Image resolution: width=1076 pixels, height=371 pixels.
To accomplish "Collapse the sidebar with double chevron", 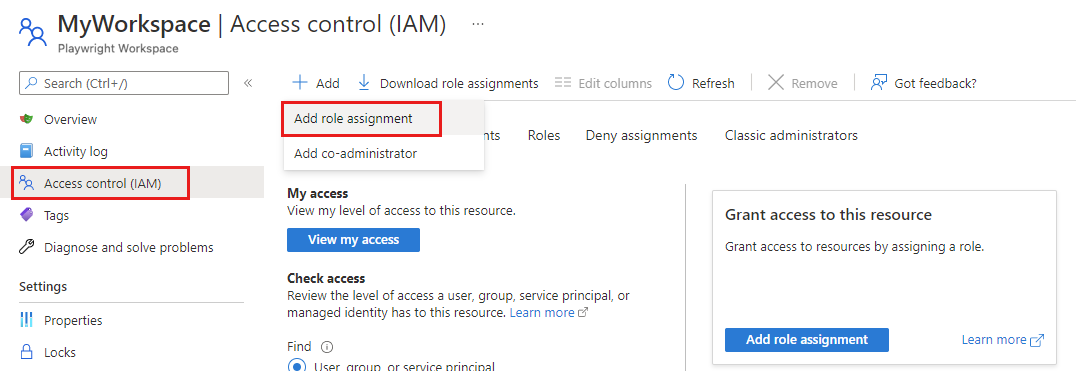I will pos(248,83).
